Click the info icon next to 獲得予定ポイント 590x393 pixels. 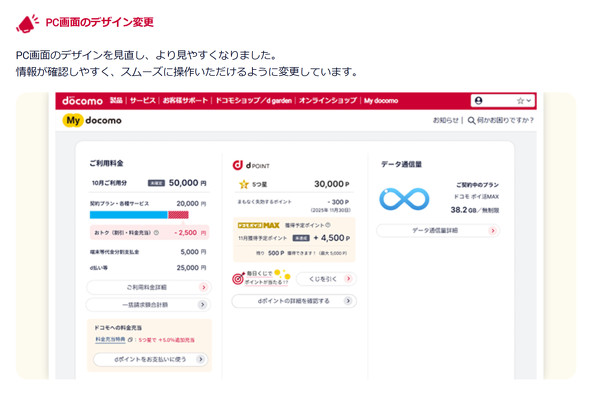pos(328,225)
